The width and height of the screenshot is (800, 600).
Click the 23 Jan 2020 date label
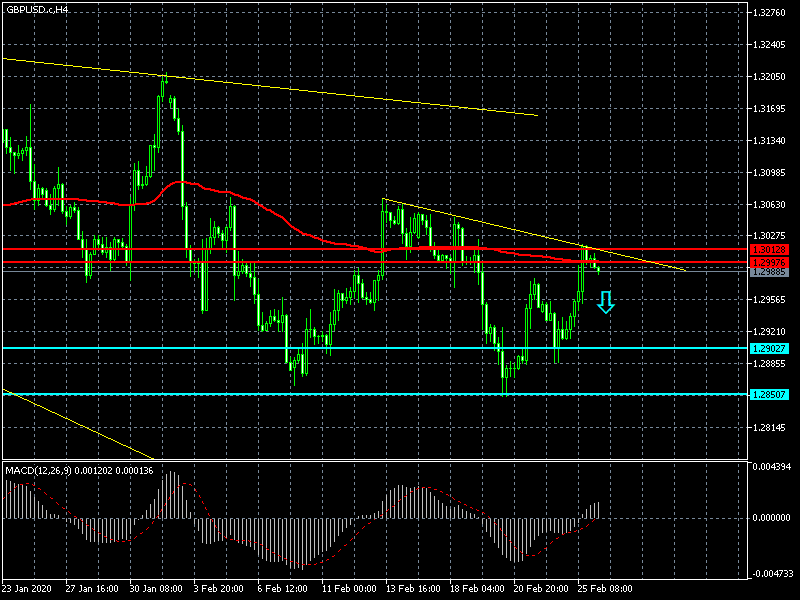(x=27, y=589)
